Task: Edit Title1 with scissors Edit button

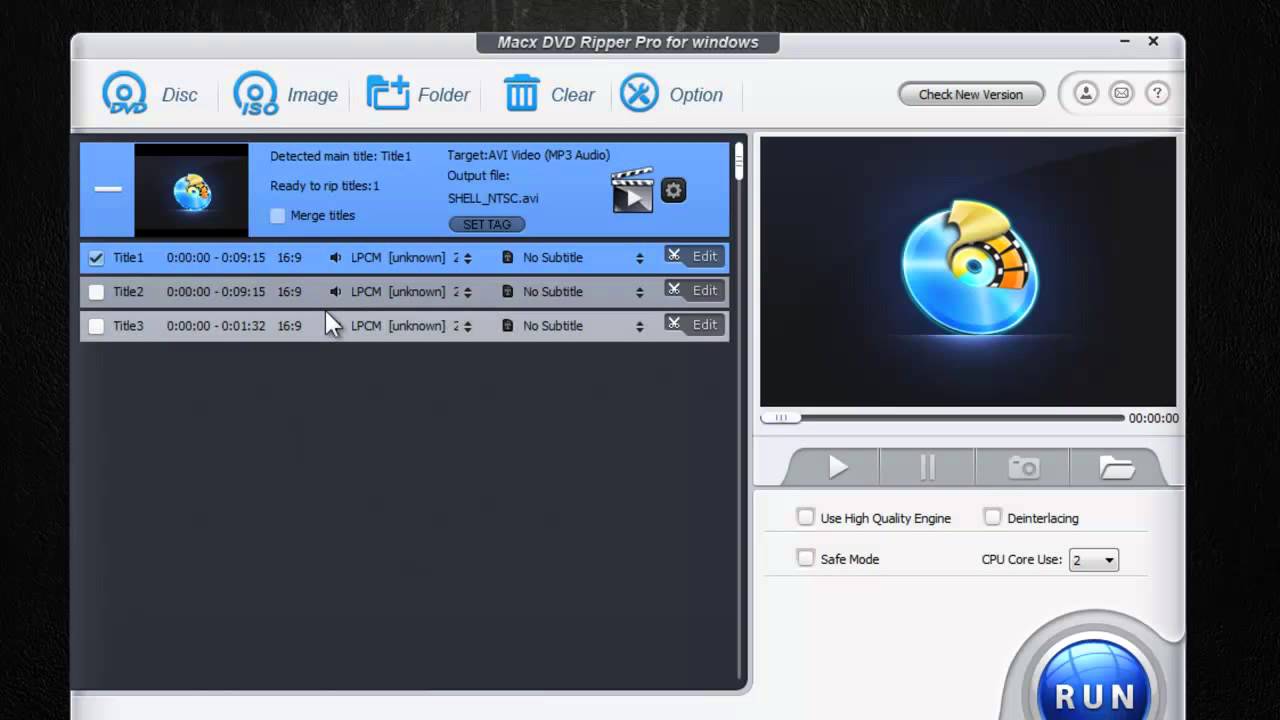Action: click(x=694, y=256)
